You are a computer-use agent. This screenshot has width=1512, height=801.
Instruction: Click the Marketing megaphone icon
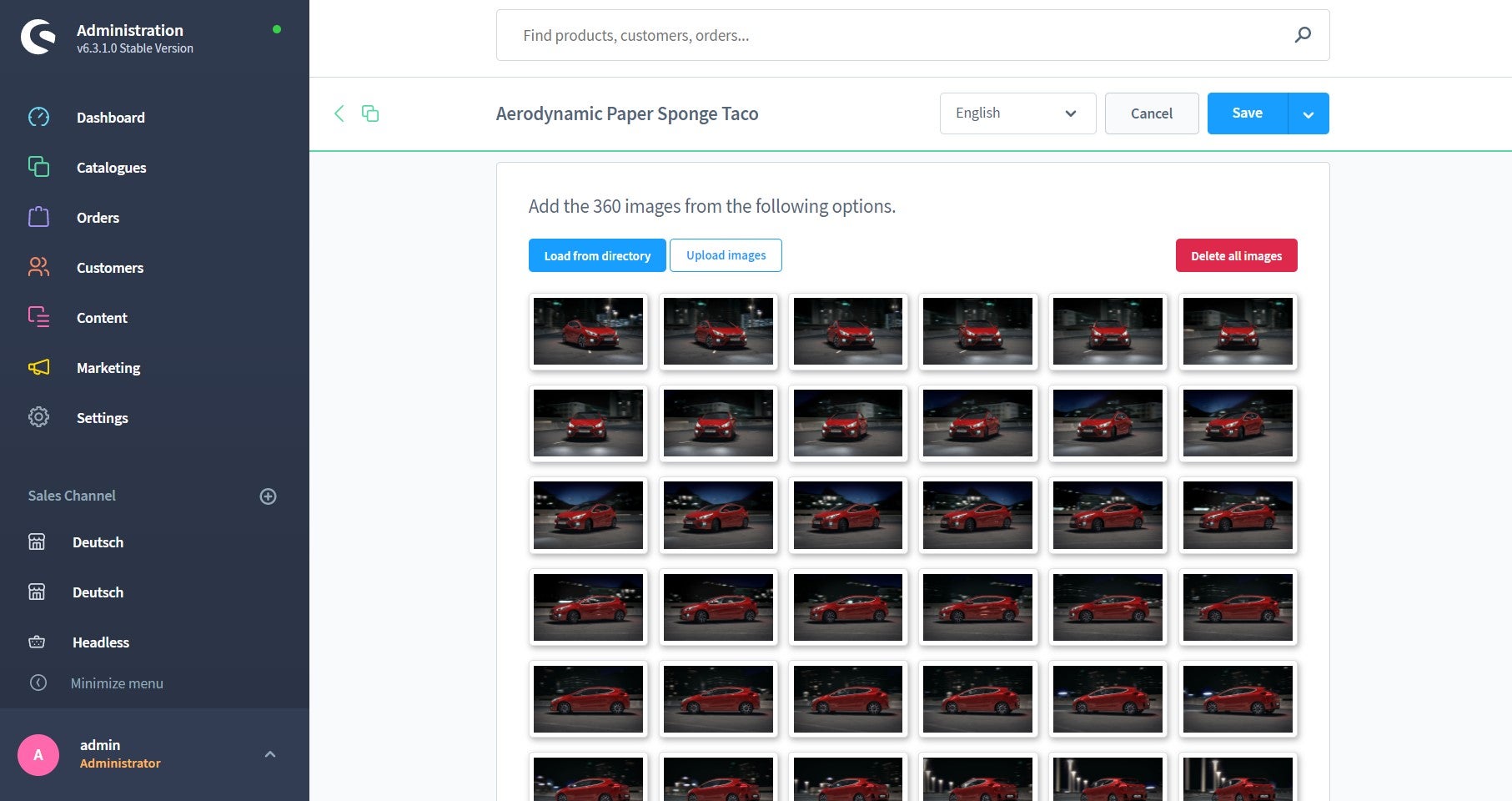click(38, 367)
